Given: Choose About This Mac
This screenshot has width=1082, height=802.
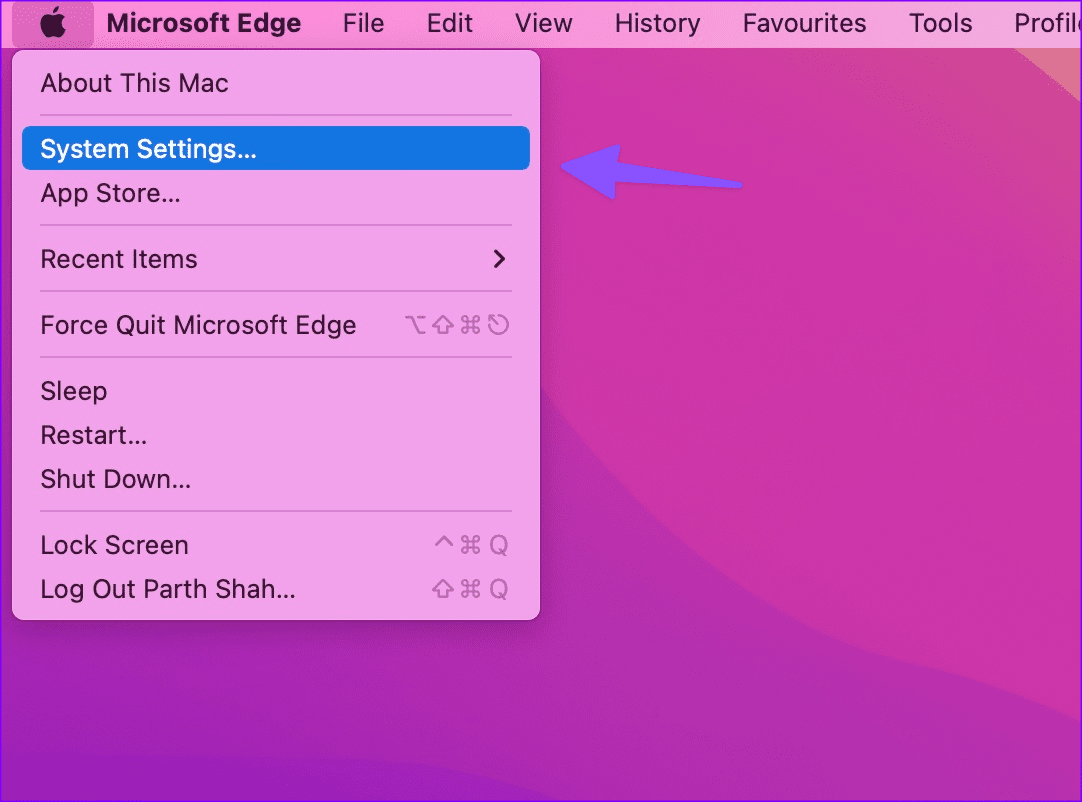Looking at the screenshot, I should point(276,84).
